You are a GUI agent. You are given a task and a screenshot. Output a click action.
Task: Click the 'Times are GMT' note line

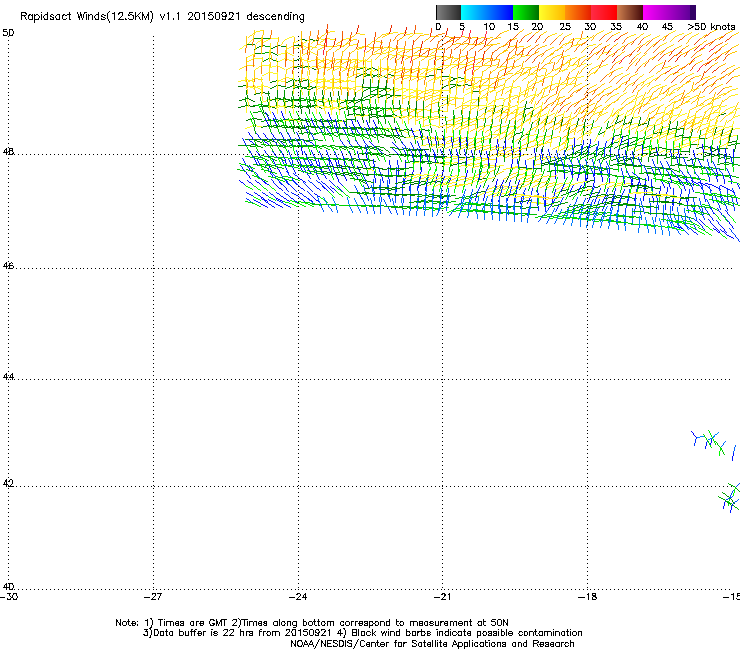pos(312,623)
